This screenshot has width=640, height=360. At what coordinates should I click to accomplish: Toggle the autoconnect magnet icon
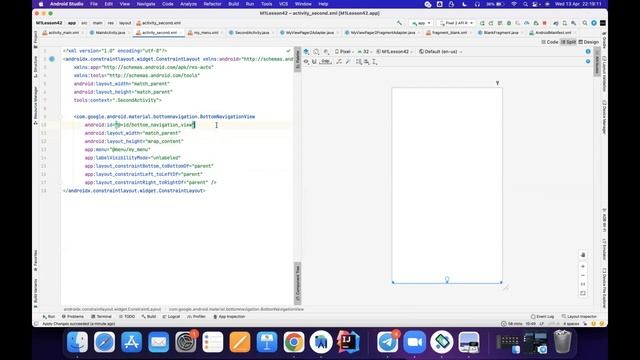[x=314, y=62]
